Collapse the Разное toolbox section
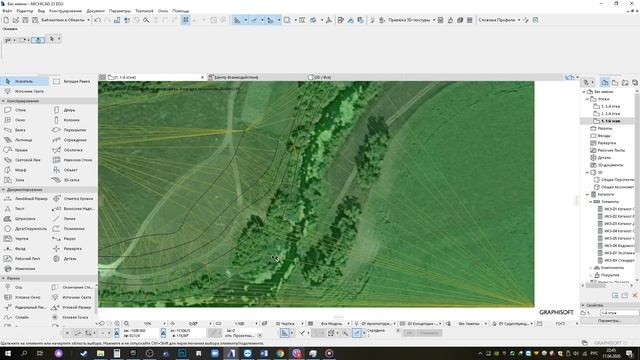Image resolution: width=640 pixels, height=360 pixels. (3, 278)
